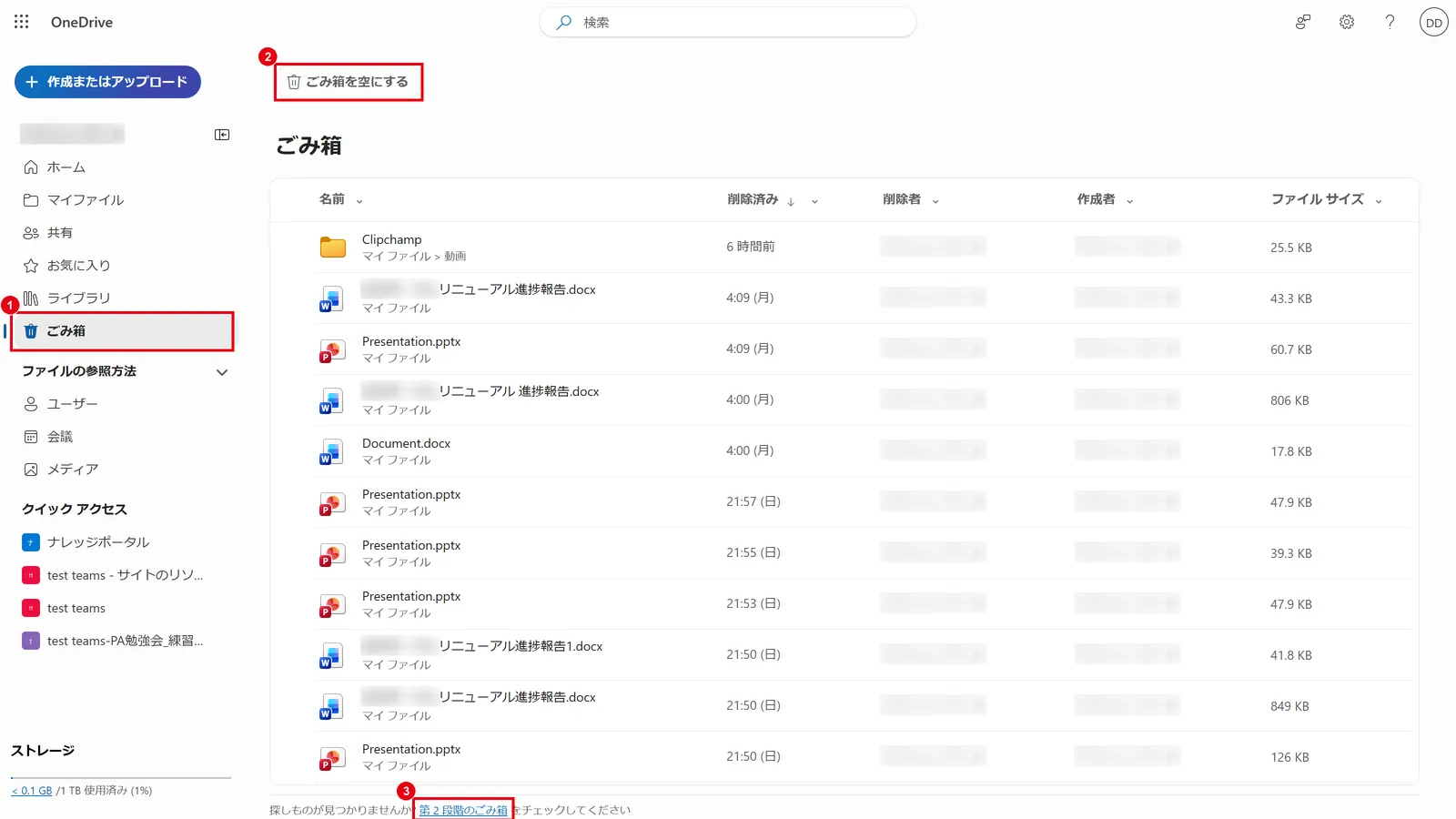Collapse ファイルの参照方法 section
Viewport: 1456px width, 819px height.
222,372
